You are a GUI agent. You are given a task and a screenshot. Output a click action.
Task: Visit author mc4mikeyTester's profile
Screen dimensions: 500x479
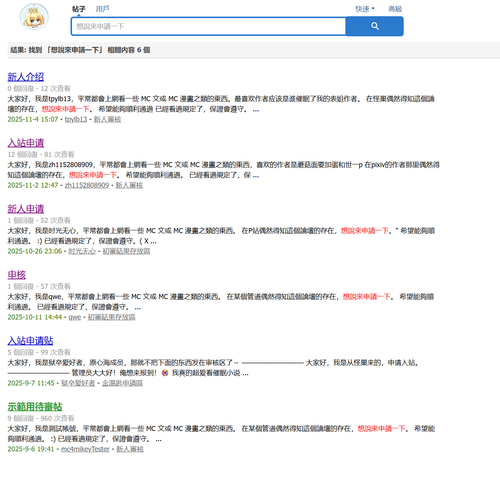pos(85,449)
